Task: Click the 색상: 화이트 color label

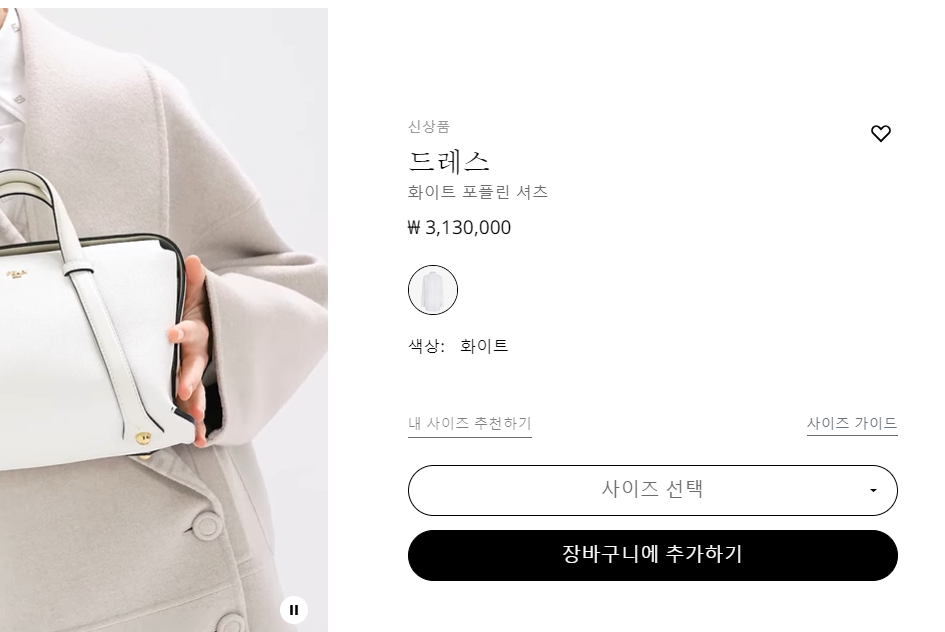Action: pos(458,346)
